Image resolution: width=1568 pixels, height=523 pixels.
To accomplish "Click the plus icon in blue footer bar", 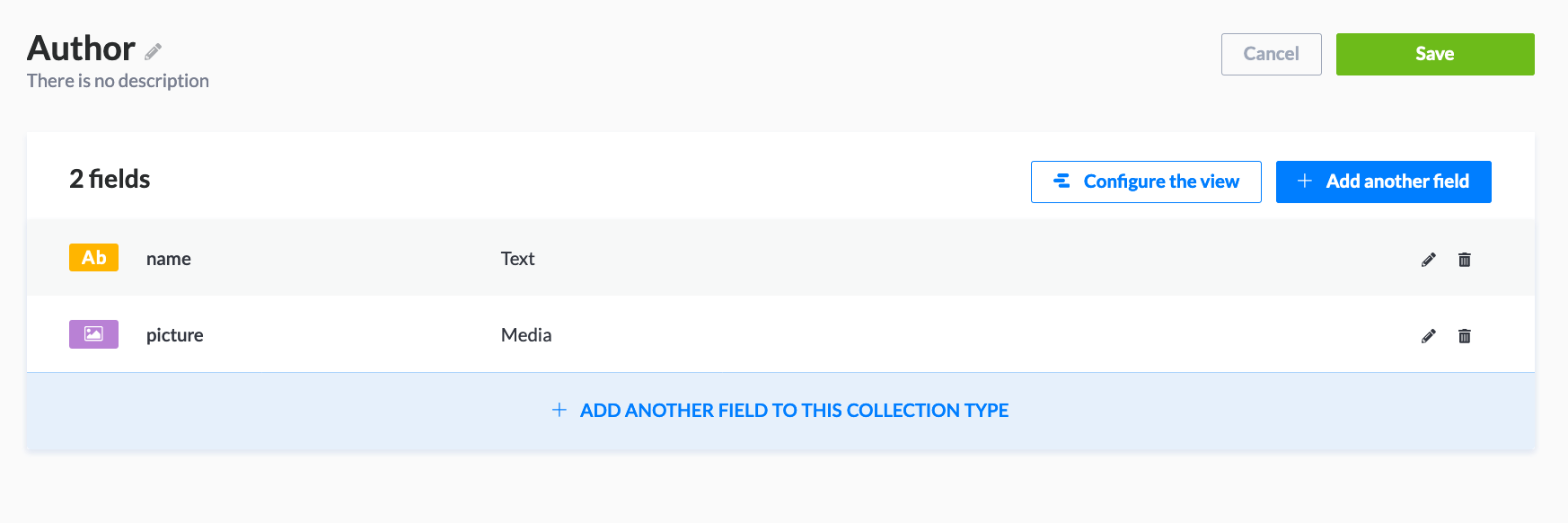I will pos(559,410).
